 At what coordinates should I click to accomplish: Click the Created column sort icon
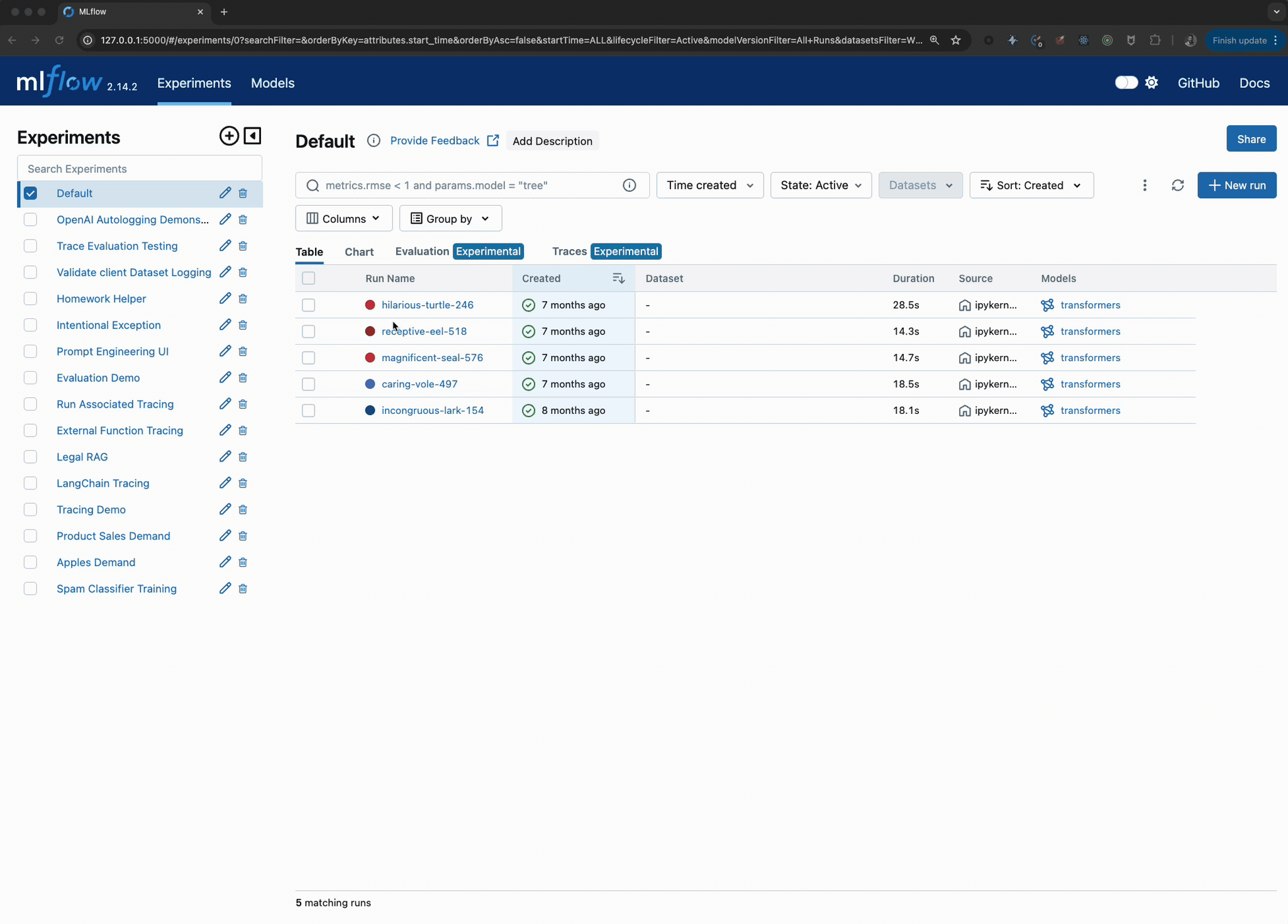[618, 278]
